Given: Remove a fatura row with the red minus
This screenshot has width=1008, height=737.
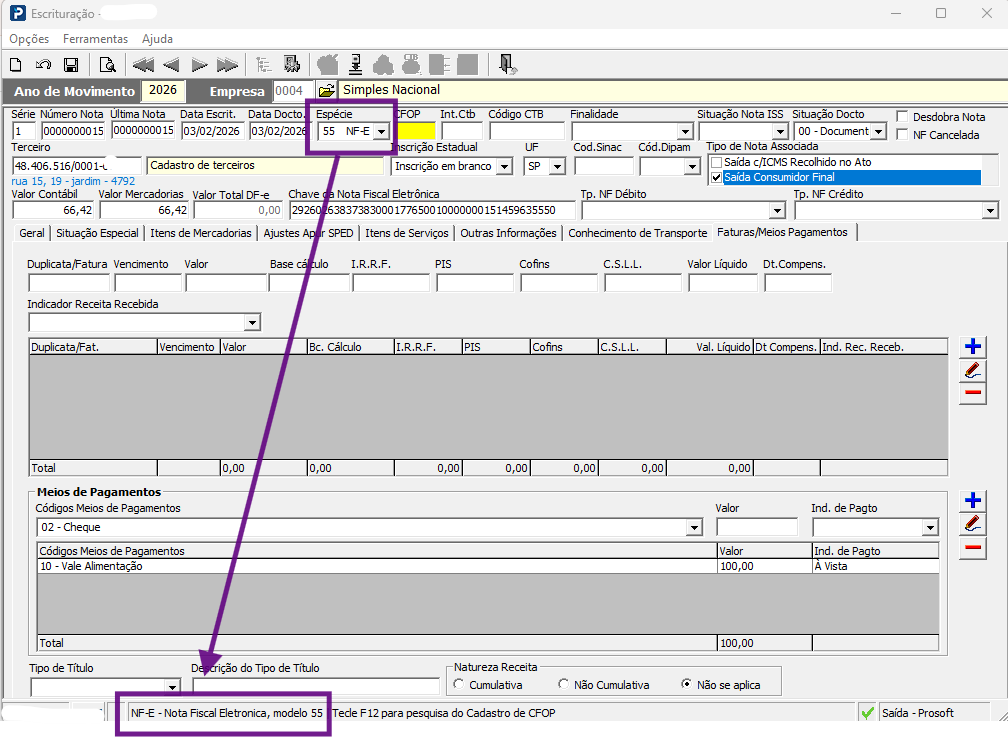Looking at the screenshot, I should pyautogui.click(x=973, y=393).
